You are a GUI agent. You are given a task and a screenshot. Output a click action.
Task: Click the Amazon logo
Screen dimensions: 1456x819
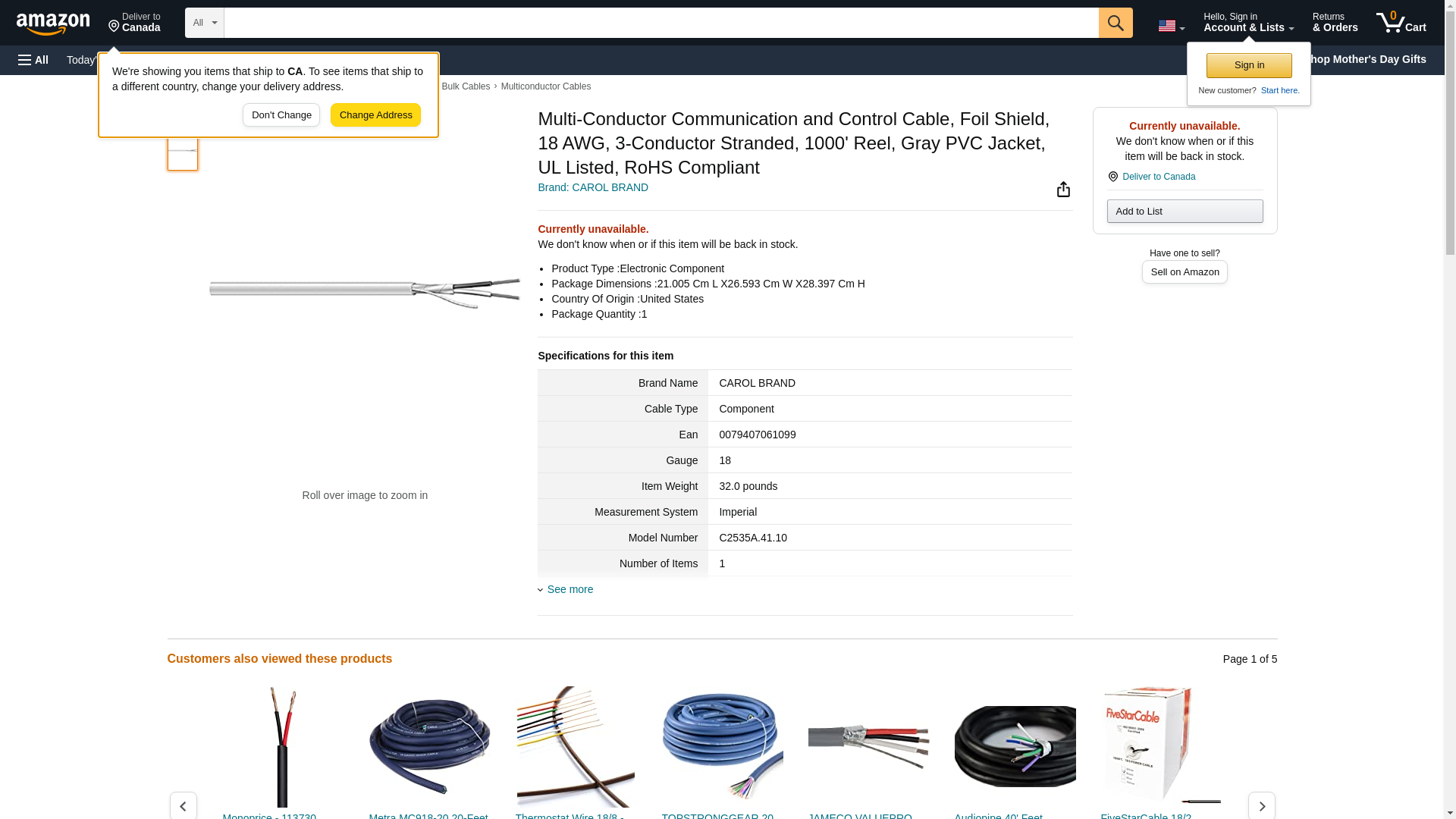53,24
